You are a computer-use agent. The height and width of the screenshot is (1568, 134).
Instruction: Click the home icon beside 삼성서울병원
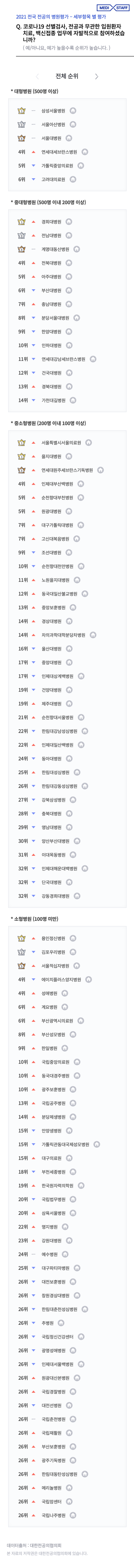[x=73, y=111]
